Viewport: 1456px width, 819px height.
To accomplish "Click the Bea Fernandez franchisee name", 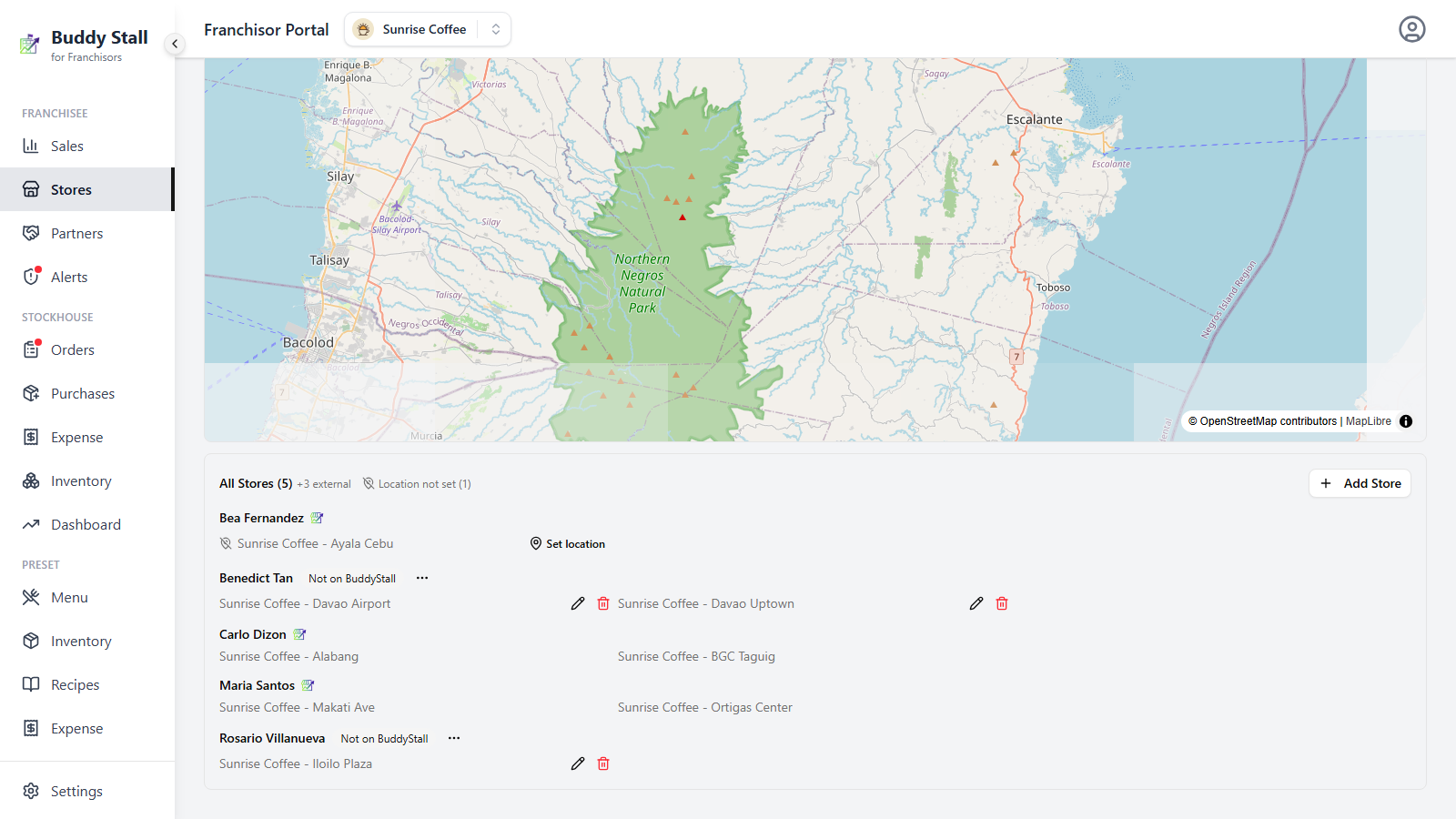I will [261, 518].
